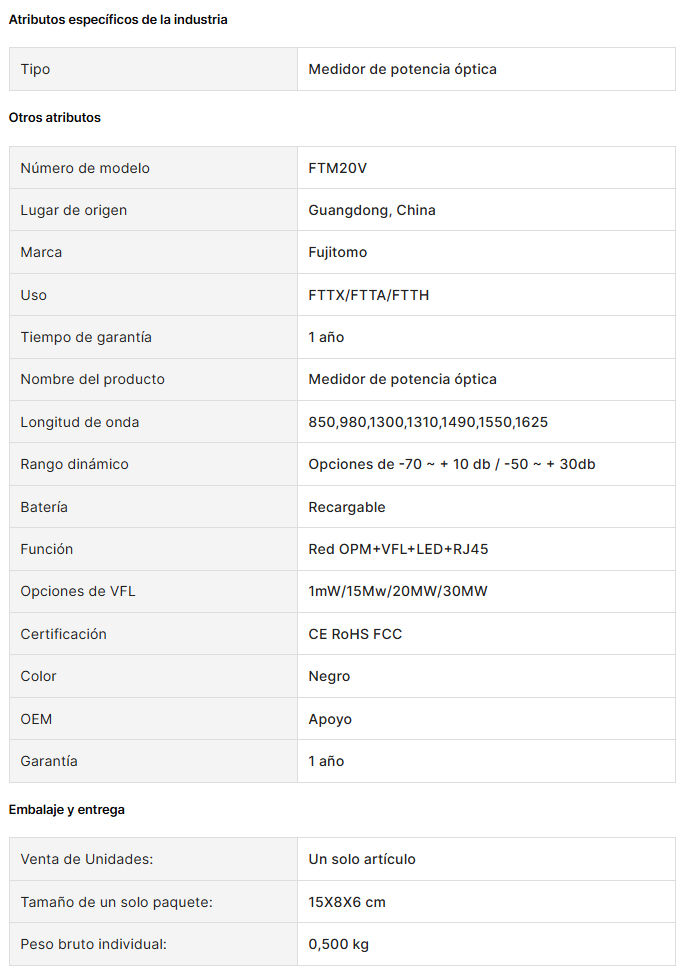Screen dimensions: 686x976
Task: Select the 'Recargable' battery value
Action: (x=347, y=507)
